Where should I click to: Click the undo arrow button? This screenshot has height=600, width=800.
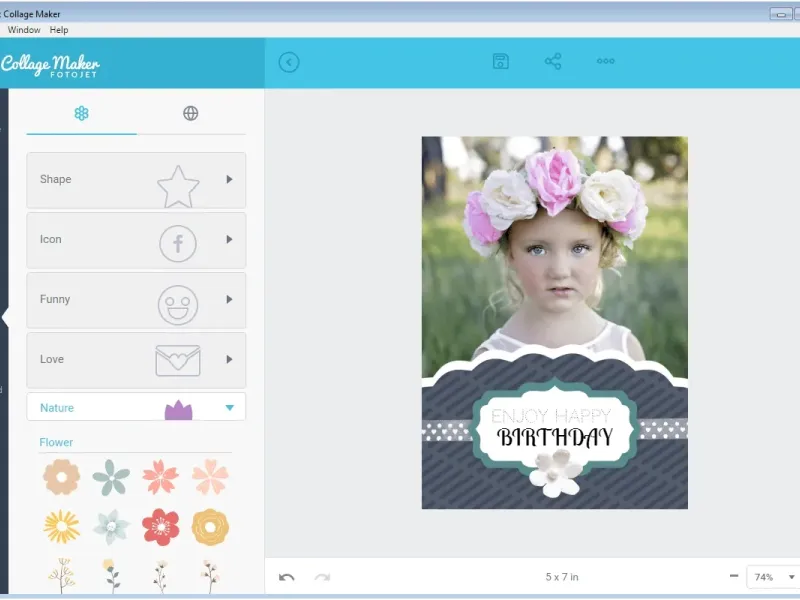click(x=287, y=578)
